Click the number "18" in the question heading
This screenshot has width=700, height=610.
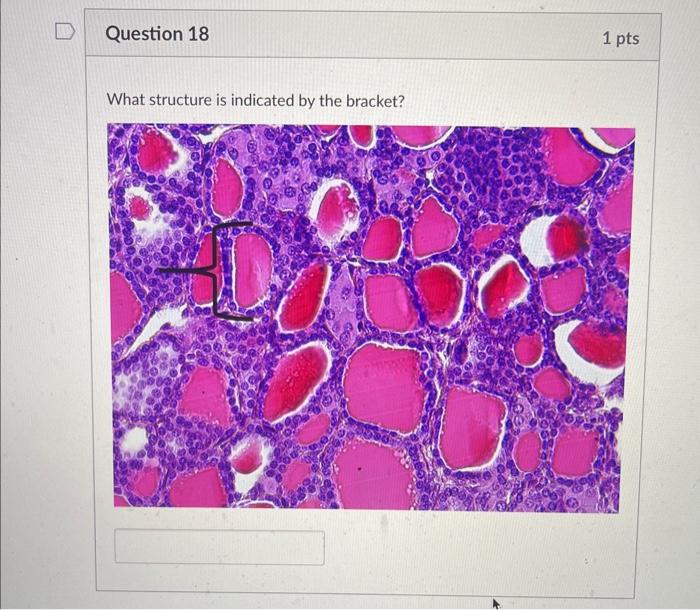pos(198,34)
